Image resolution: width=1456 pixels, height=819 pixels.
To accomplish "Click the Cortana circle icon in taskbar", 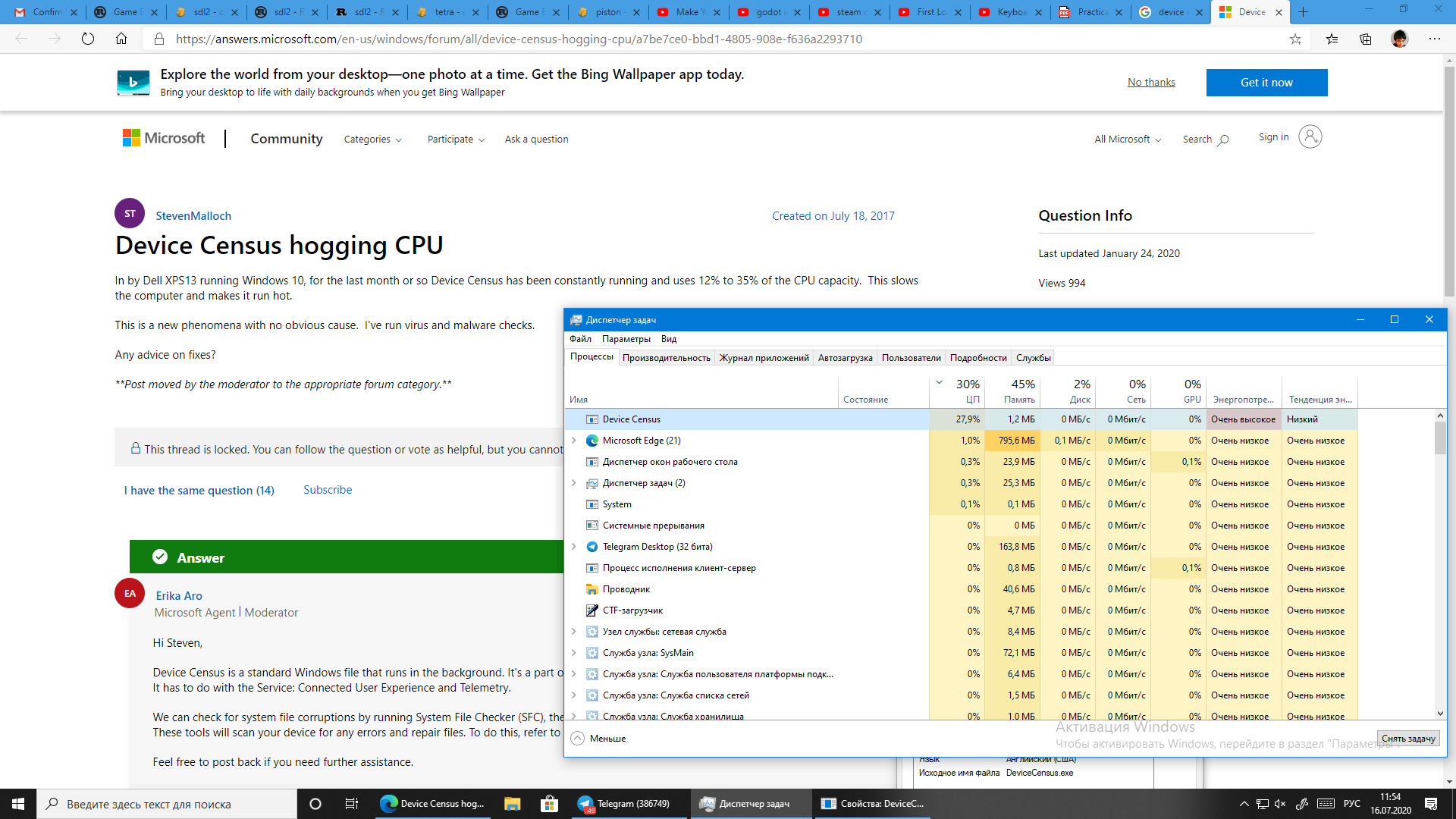I will click(x=315, y=804).
